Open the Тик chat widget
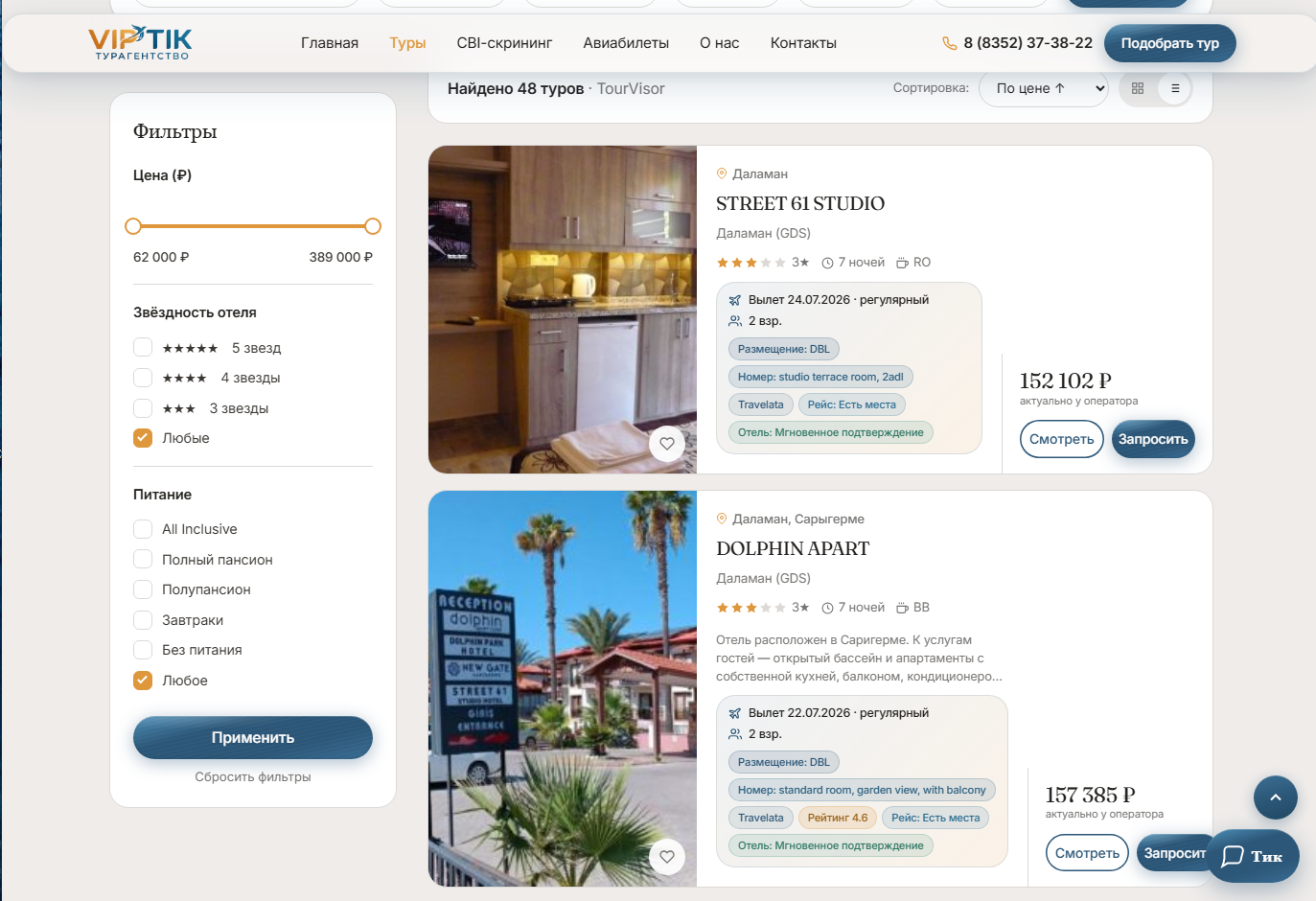The width and height of the screenshot is (1316, 901). point(1253,856)
